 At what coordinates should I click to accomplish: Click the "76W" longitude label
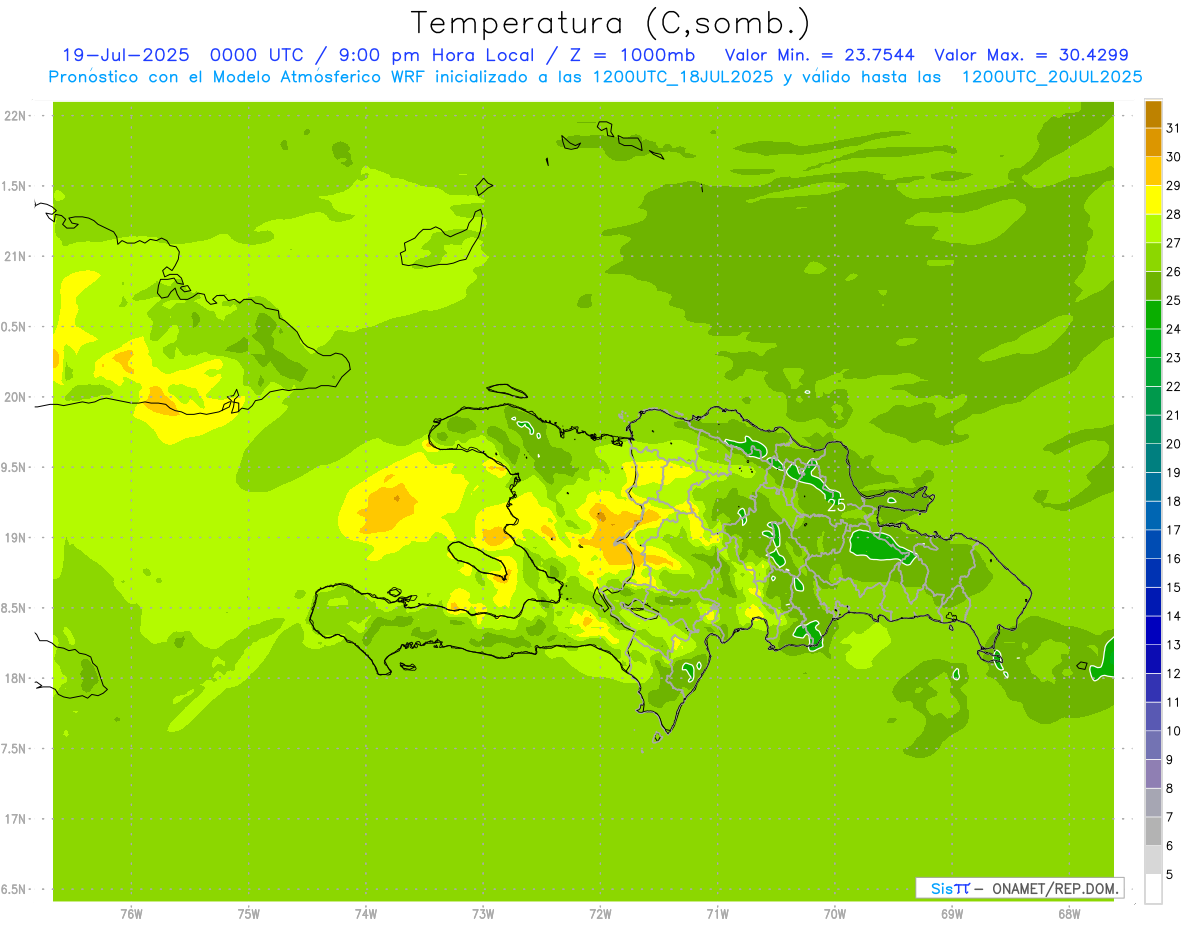131,914
